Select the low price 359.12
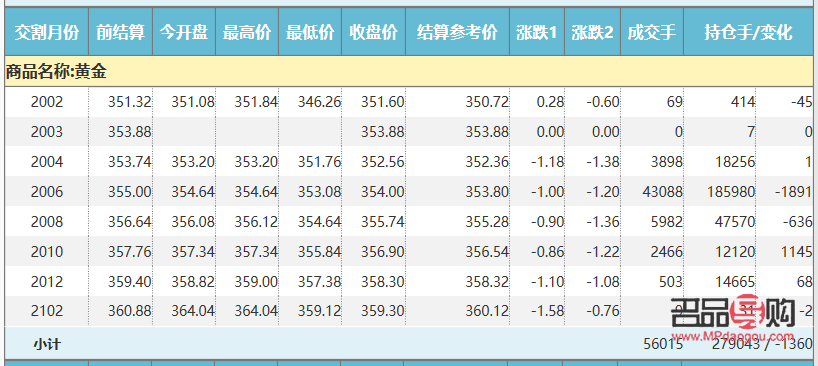Screen dimensions: 818x366 pyautogui.click(x=320, y=311)
